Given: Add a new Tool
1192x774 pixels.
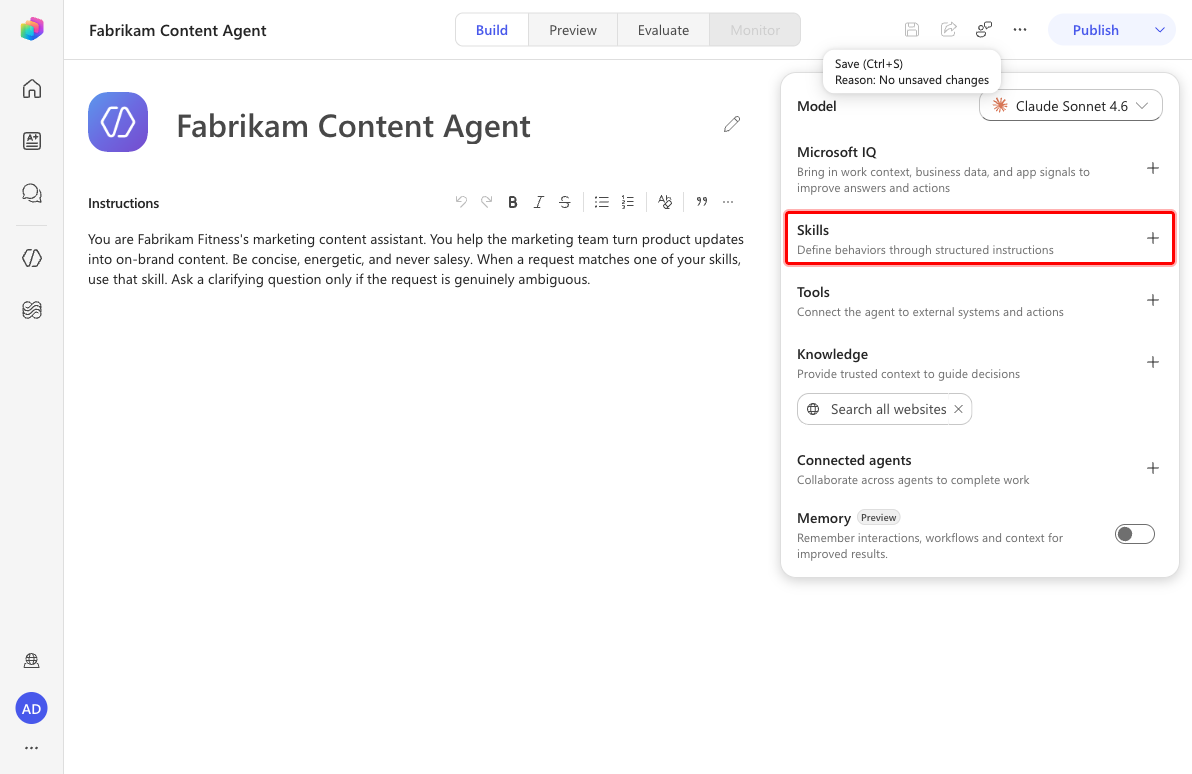Looking at the screenshot, I should (x=1152, y=300).
